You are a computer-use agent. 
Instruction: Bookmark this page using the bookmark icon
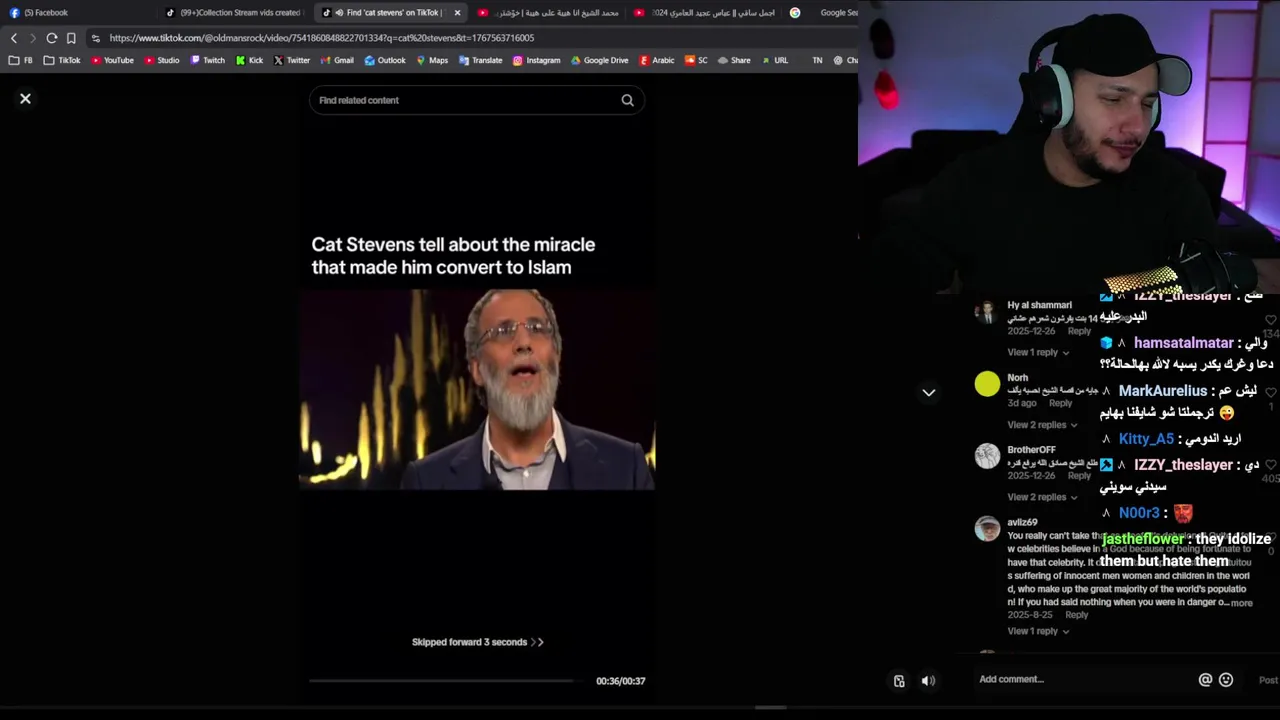pos(71,38)
